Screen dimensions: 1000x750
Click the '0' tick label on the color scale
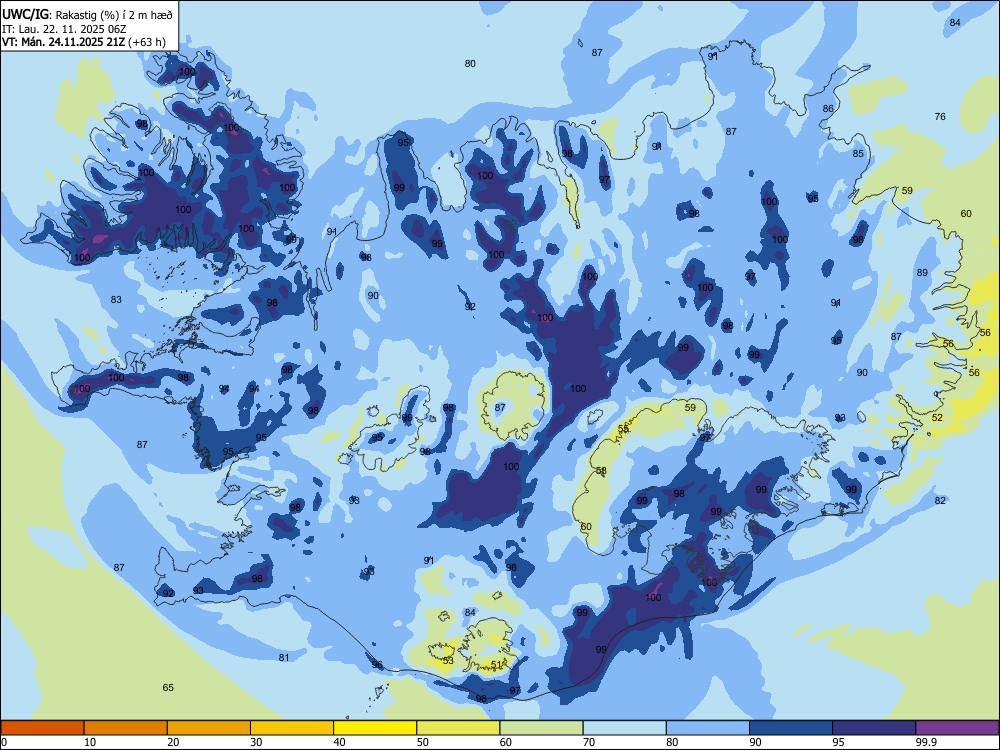[4, 742]
